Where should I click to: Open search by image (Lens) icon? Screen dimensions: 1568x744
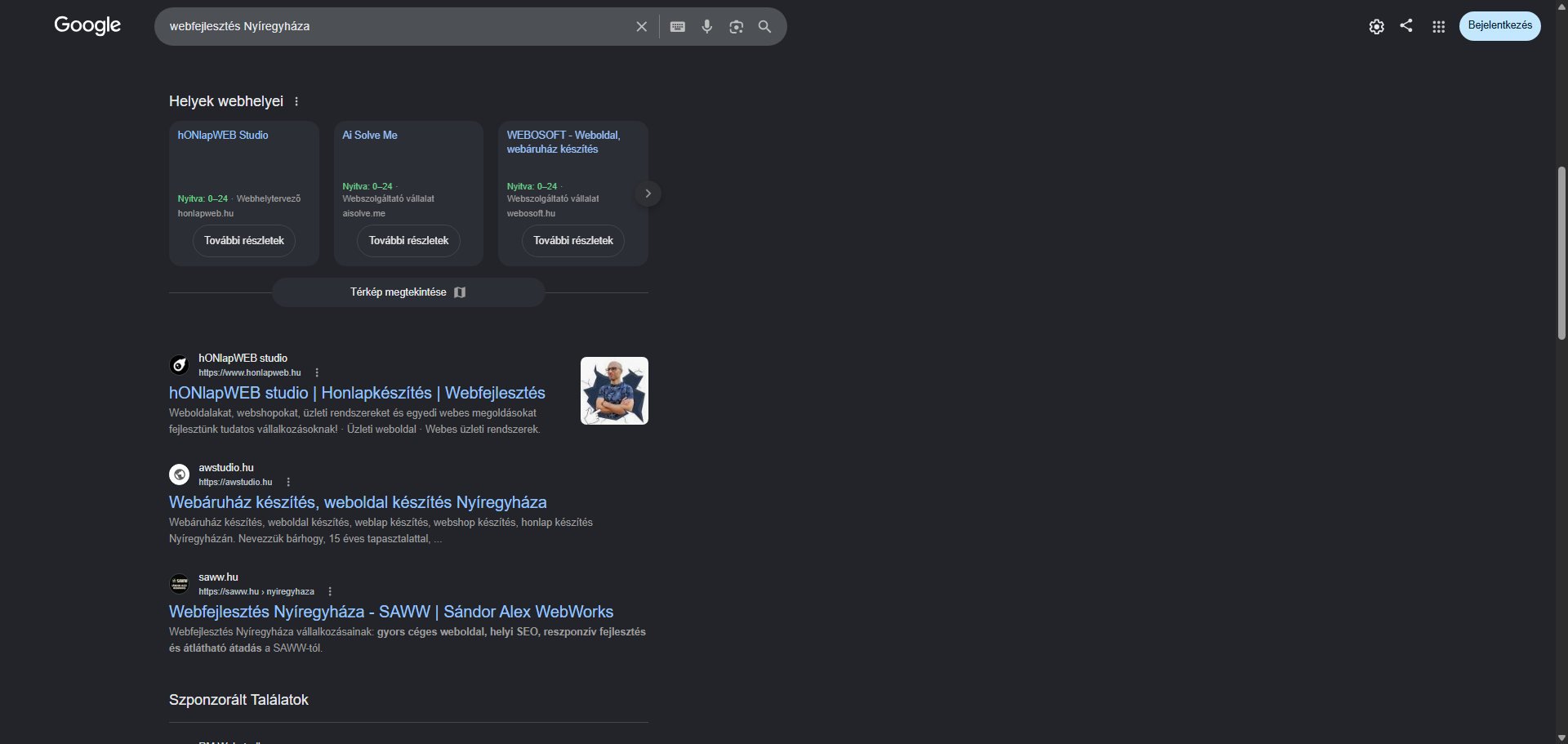[737, 27]
